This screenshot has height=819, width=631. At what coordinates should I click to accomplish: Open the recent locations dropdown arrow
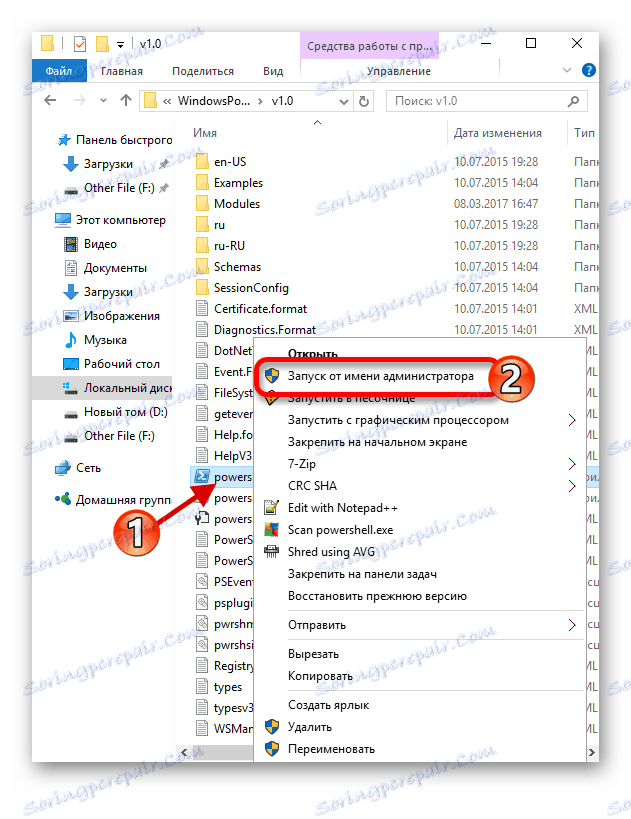[103, 100]
